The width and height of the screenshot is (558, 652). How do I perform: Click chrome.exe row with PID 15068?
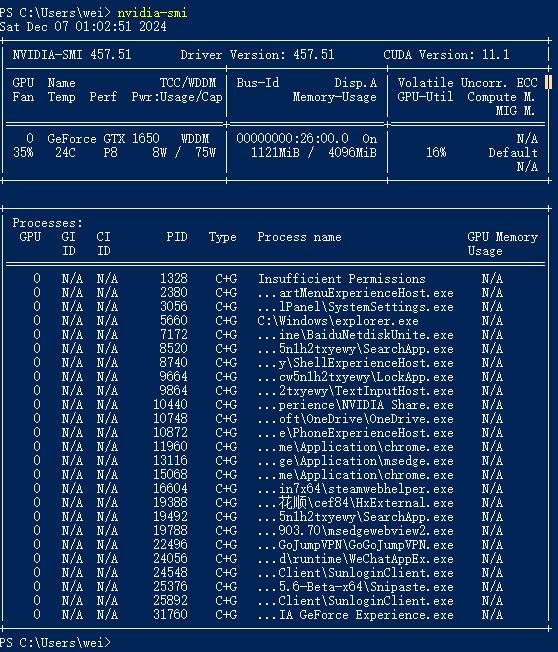275,475
